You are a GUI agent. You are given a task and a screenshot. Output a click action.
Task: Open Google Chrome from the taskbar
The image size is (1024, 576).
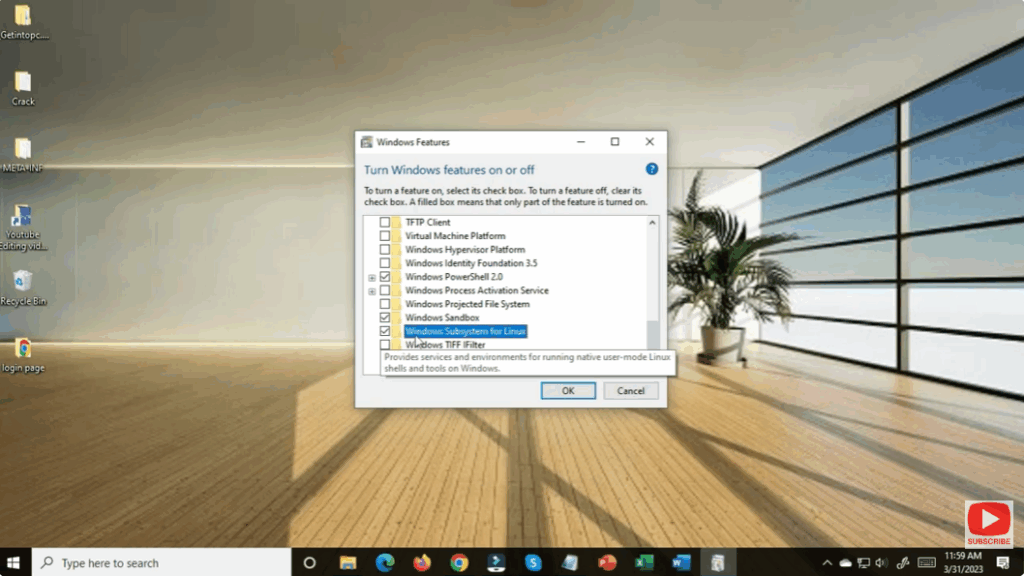(x=458, y=561)
